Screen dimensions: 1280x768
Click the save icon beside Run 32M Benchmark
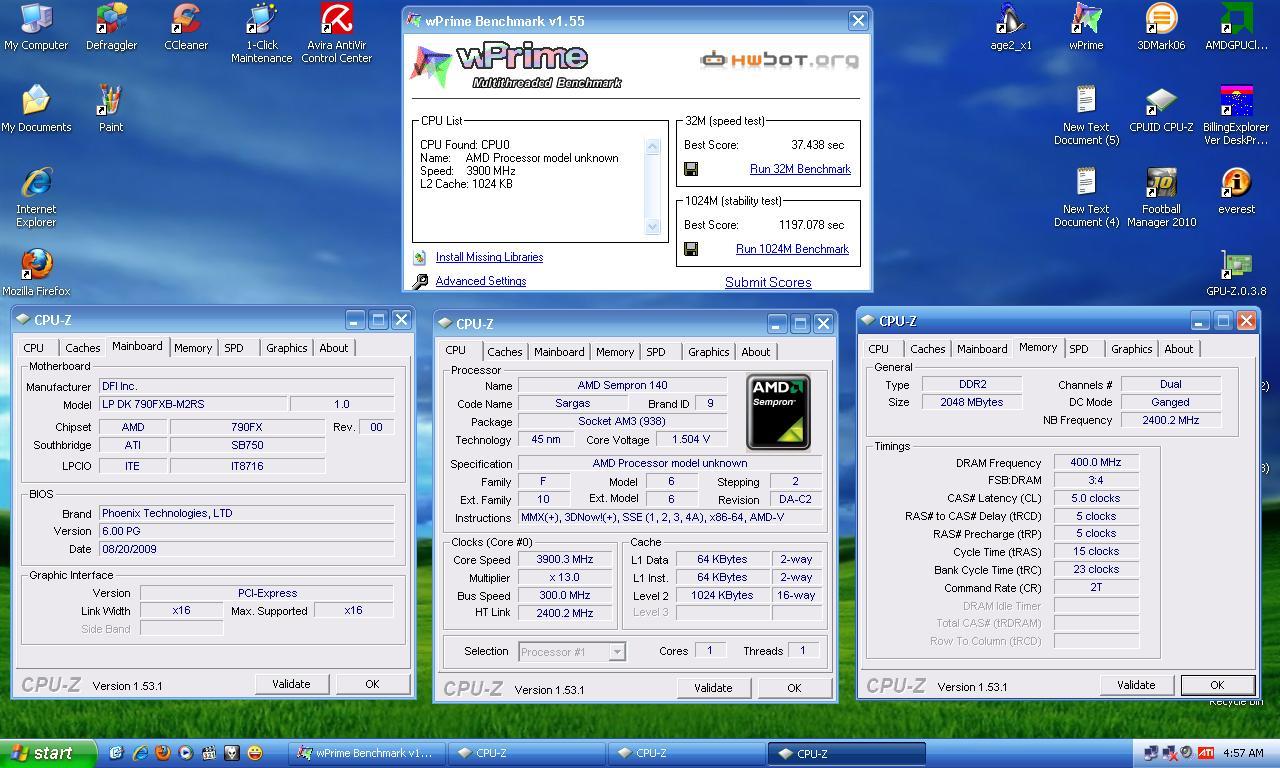[690, 169]
